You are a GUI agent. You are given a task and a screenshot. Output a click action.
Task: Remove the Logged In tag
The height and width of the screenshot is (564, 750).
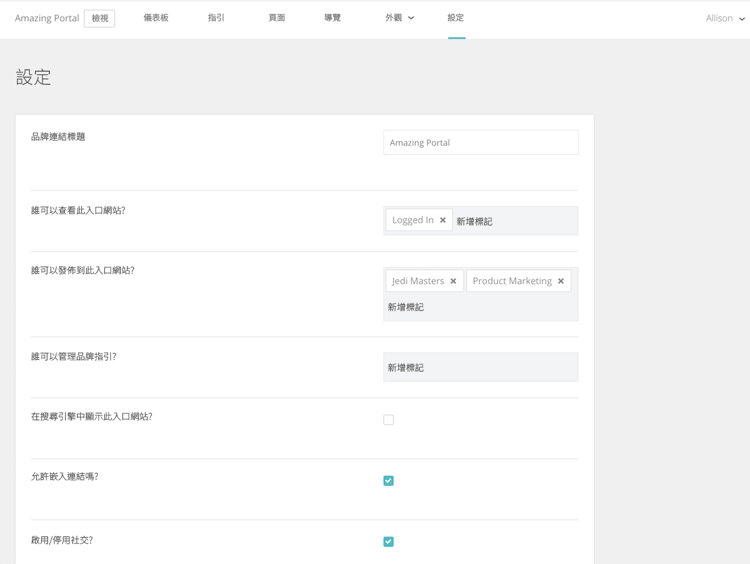point(443,220)
